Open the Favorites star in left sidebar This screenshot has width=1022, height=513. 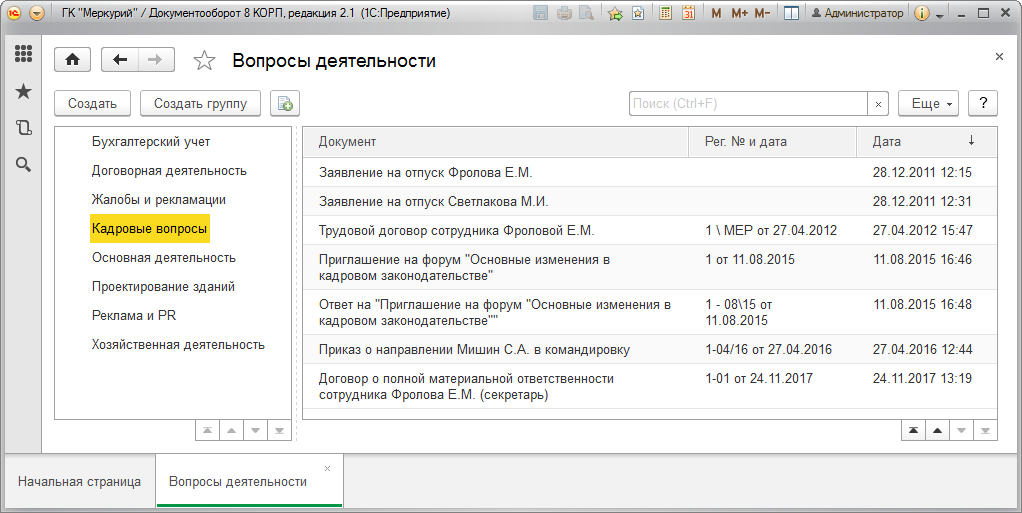[x=23, y=91]
